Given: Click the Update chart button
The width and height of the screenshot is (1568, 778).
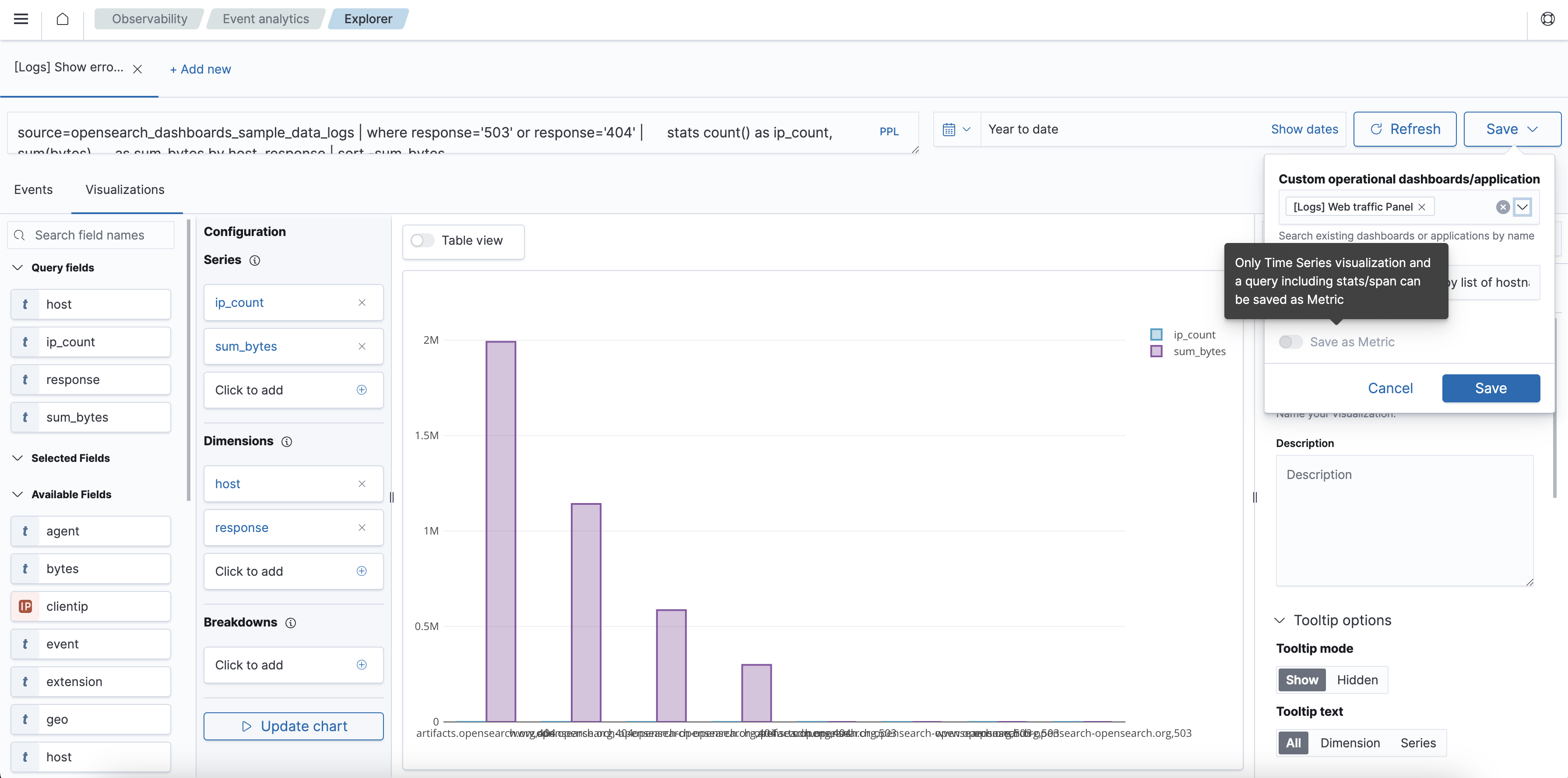Looking at the screenshot, I should (293, 726).
